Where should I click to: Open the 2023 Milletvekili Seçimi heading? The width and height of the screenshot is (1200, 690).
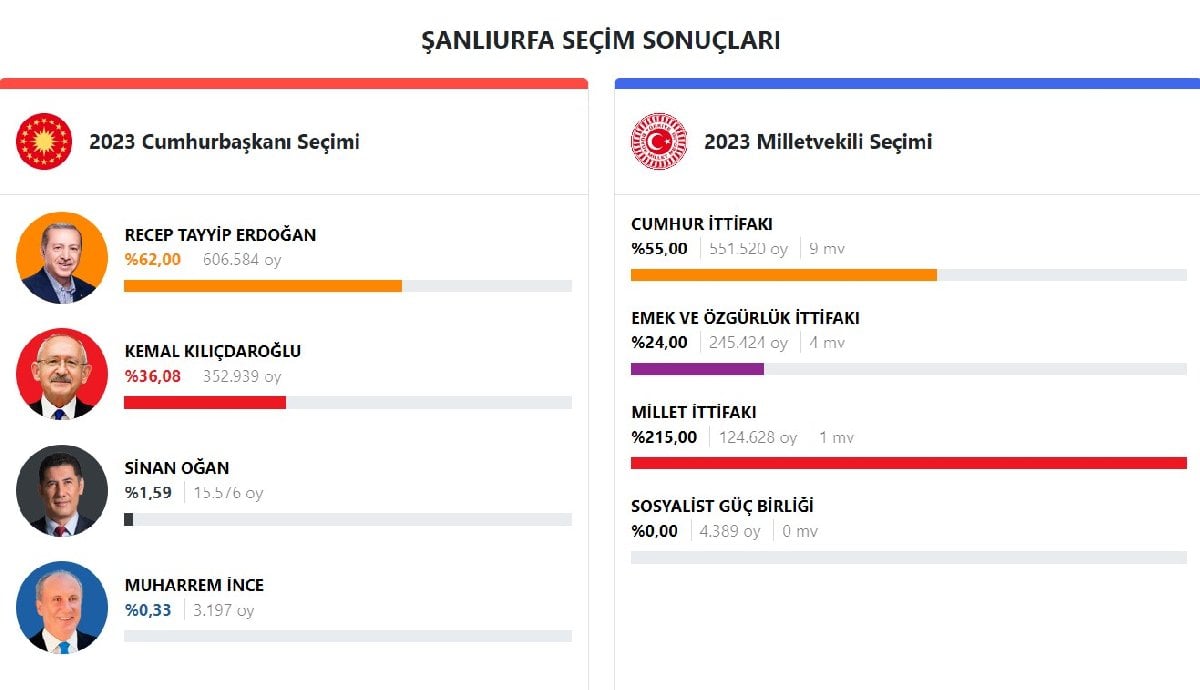coord(818,142)
